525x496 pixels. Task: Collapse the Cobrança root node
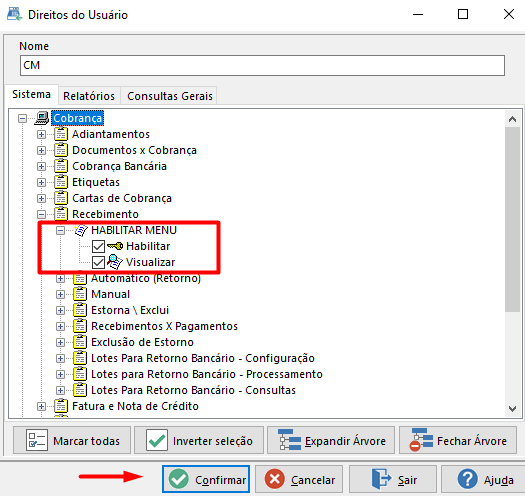pyautogui.click(x=22, y=119)
